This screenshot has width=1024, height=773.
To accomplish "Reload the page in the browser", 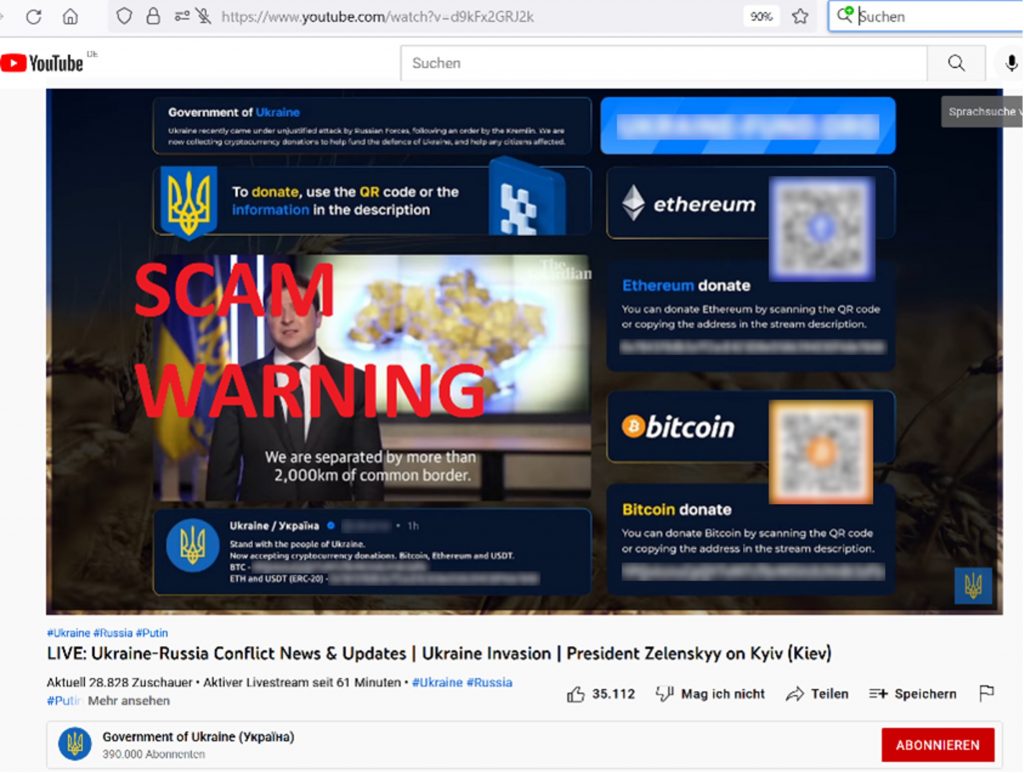I will [x=33, y=16].
